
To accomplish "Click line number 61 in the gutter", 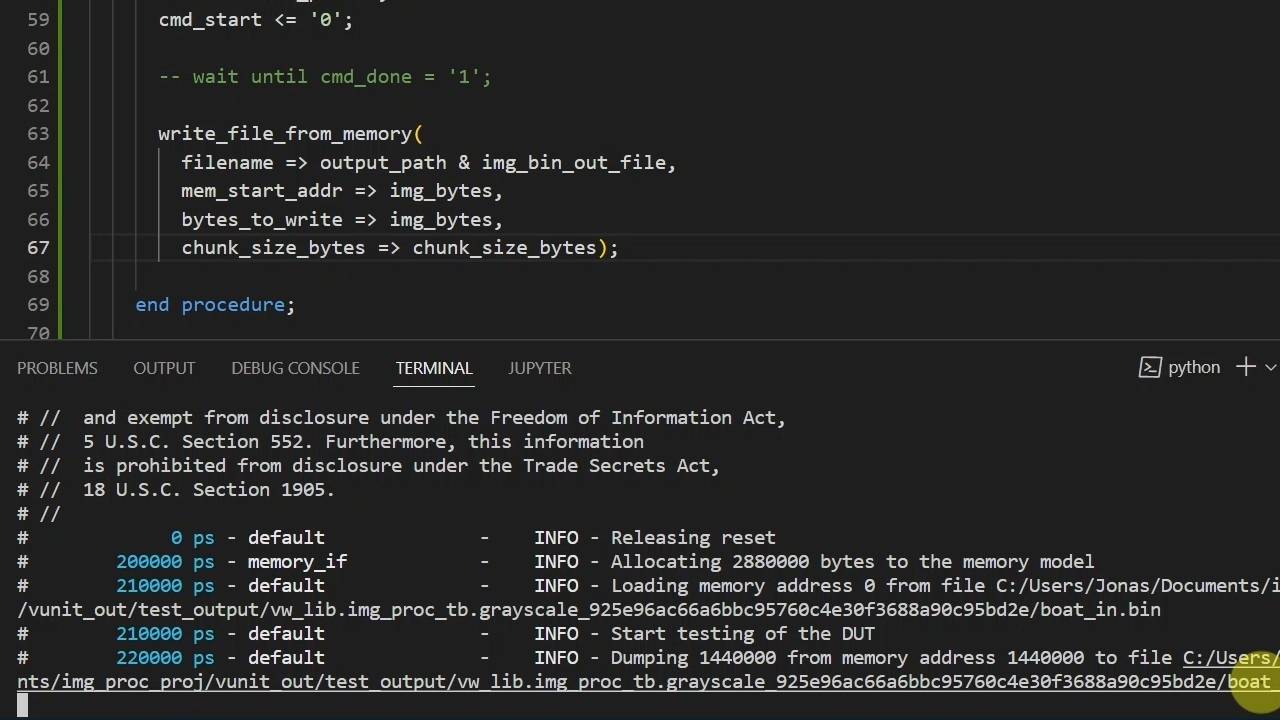I will [38, 77].
